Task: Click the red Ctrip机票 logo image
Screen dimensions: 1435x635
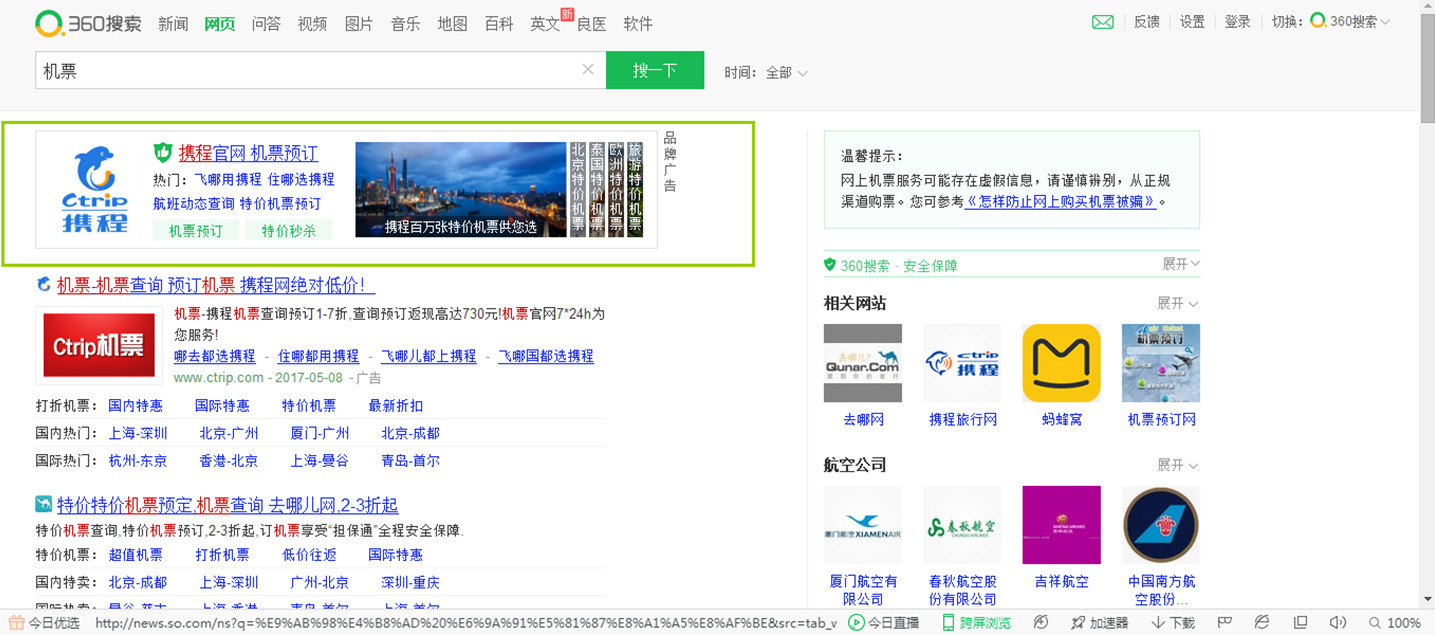Action: (x=99, y=345)
